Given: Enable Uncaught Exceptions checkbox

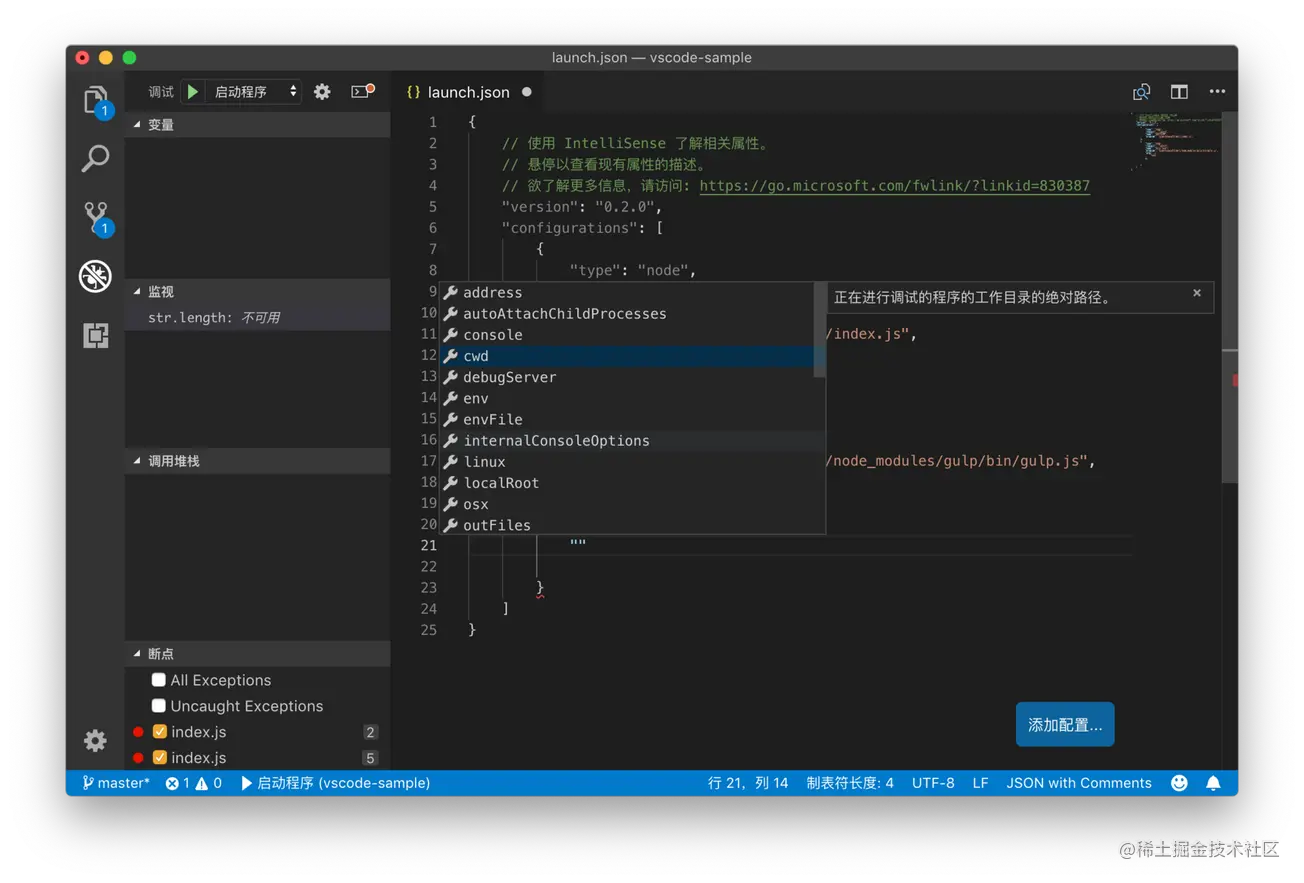Looking at the screenshot, I should pyautogui.click(x=158, y=706).
